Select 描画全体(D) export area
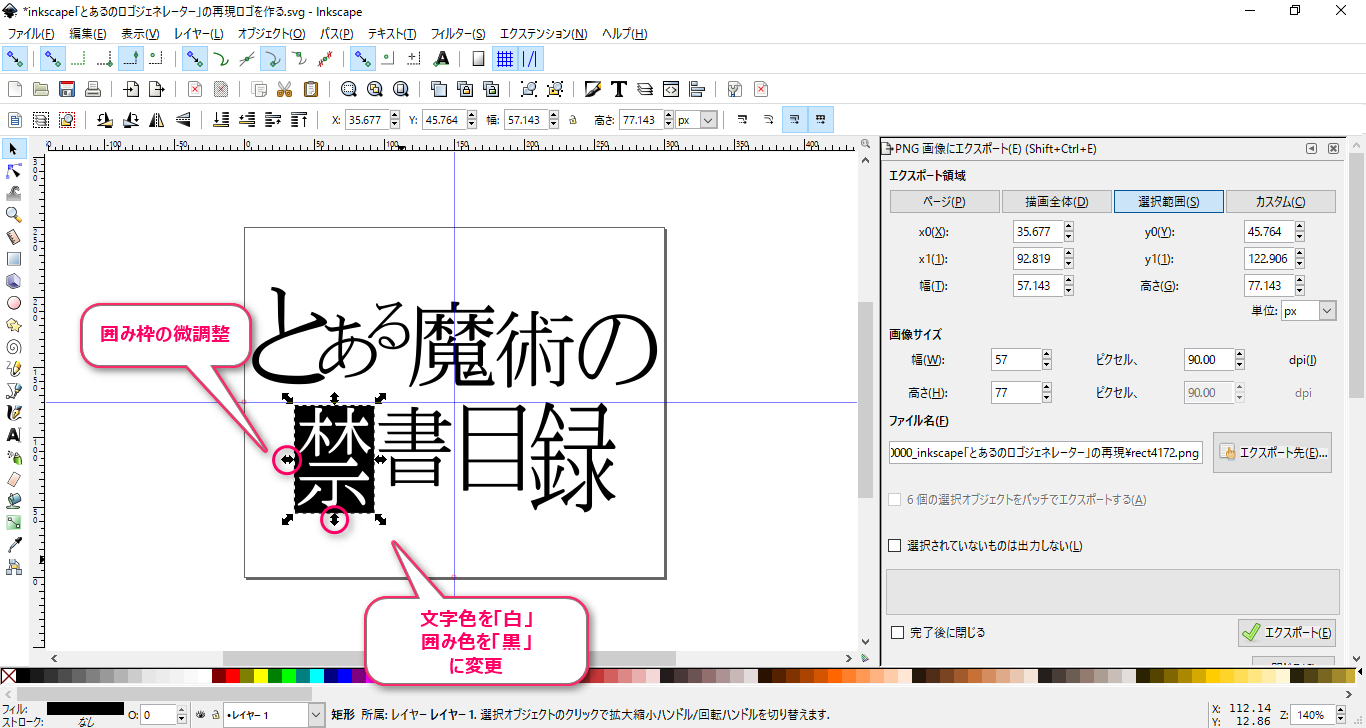This screenshot has height=728, width=1366. point(1056,201)
